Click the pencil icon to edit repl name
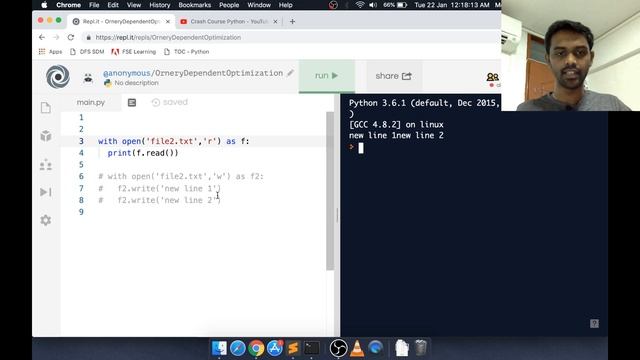Viewport: 640px width, 360px height. [290, 73]
